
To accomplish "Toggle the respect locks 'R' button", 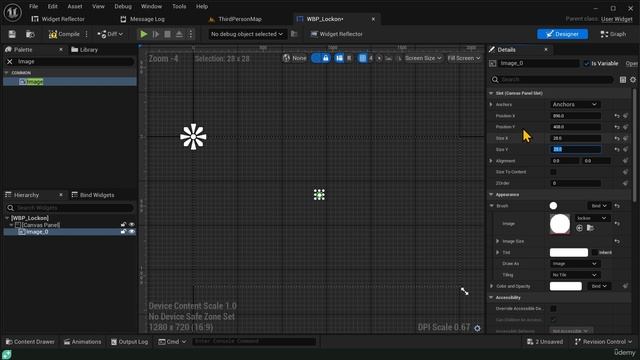I will coord(349,58).
